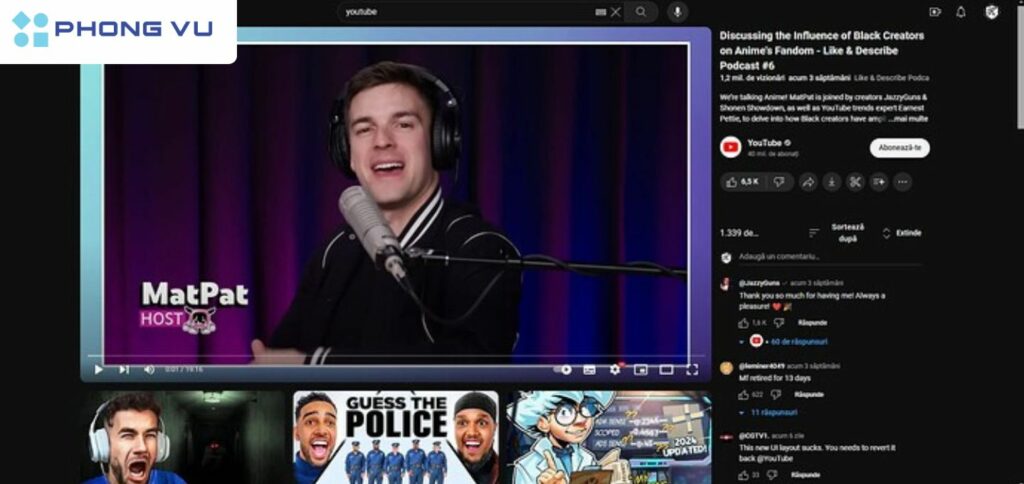Play the video
Viewport: 1024px width, 484px height.
[99, 370]
